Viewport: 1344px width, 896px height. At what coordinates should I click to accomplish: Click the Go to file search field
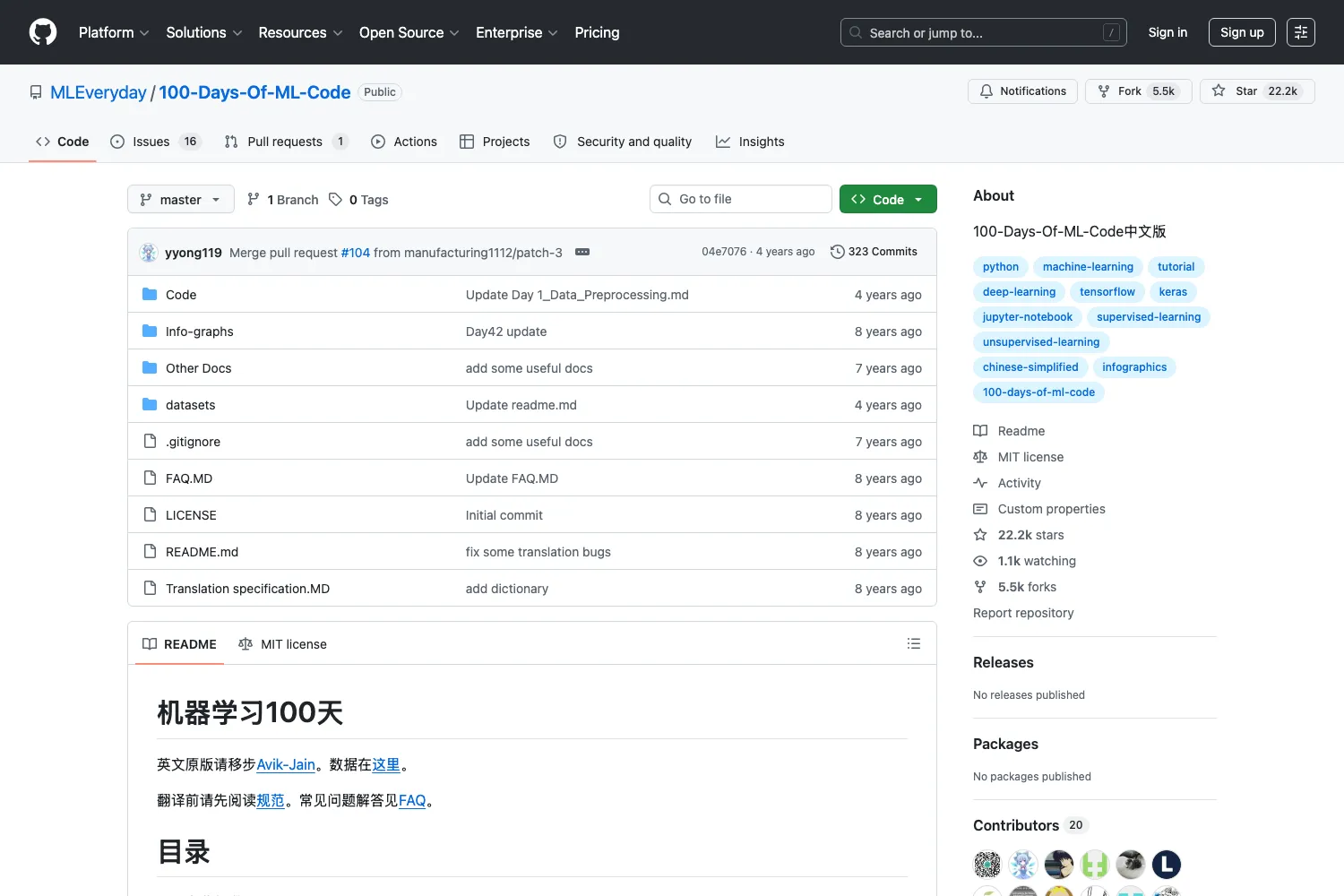coord(741,199)
